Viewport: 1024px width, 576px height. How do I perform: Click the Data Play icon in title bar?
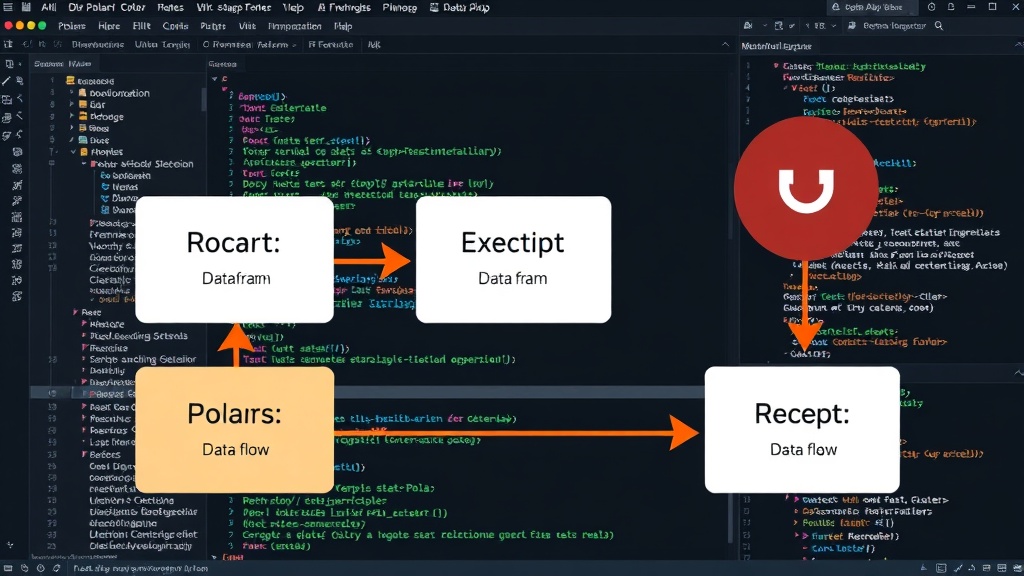[x=434, y=7]
